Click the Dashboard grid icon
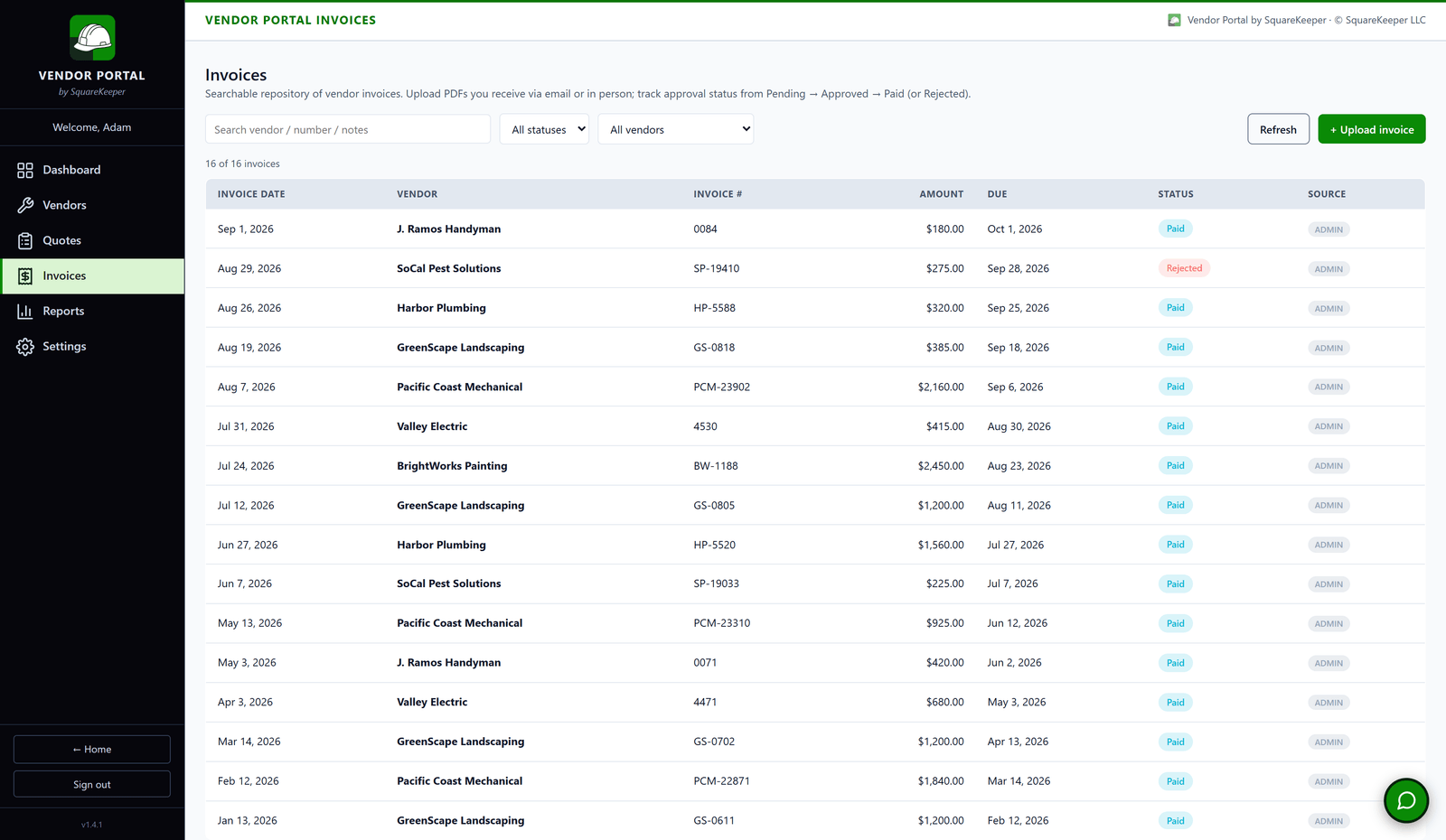Screen dimensions: 1446x840 [25, 170]
